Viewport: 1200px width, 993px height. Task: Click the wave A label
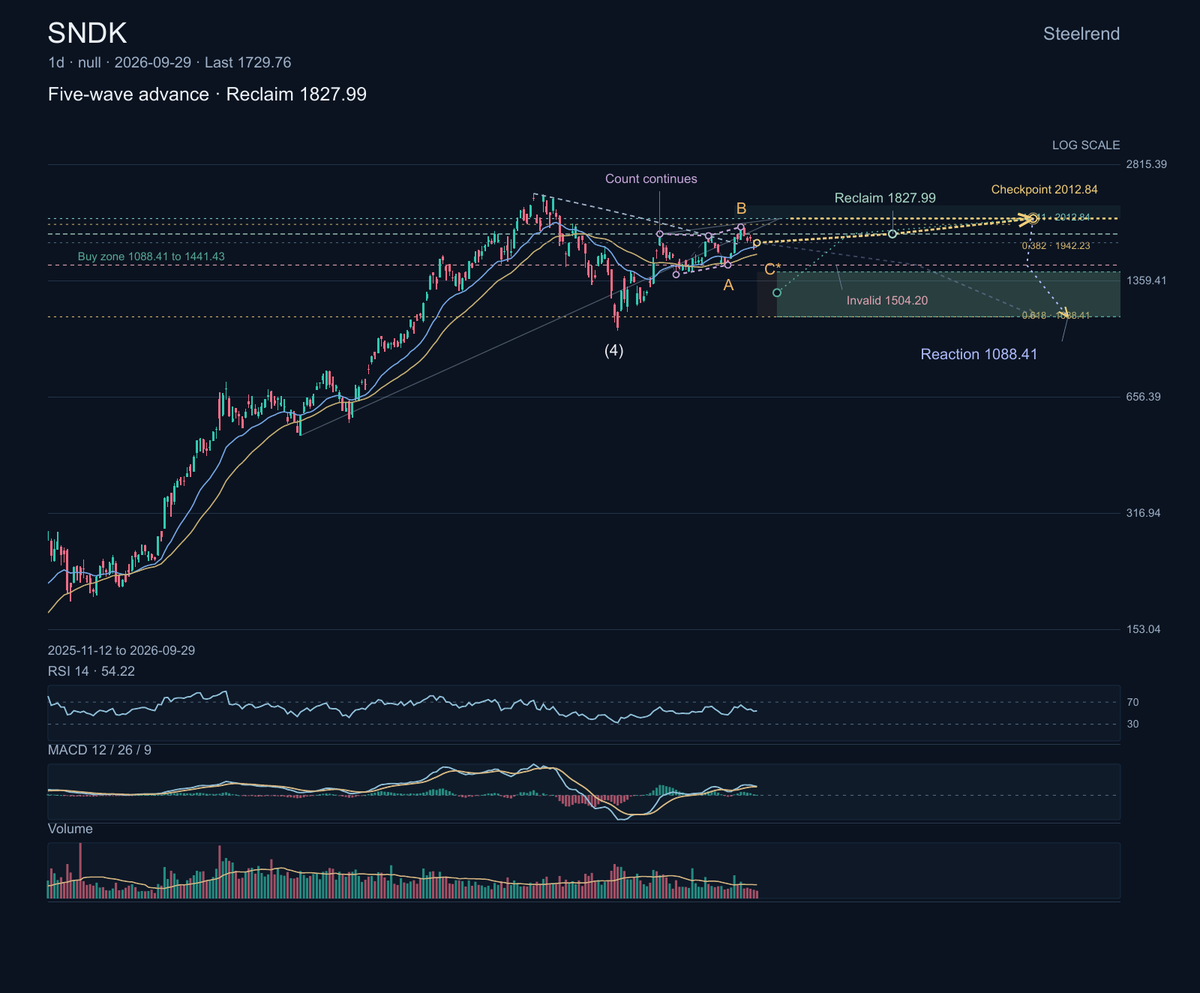(728, 285)
